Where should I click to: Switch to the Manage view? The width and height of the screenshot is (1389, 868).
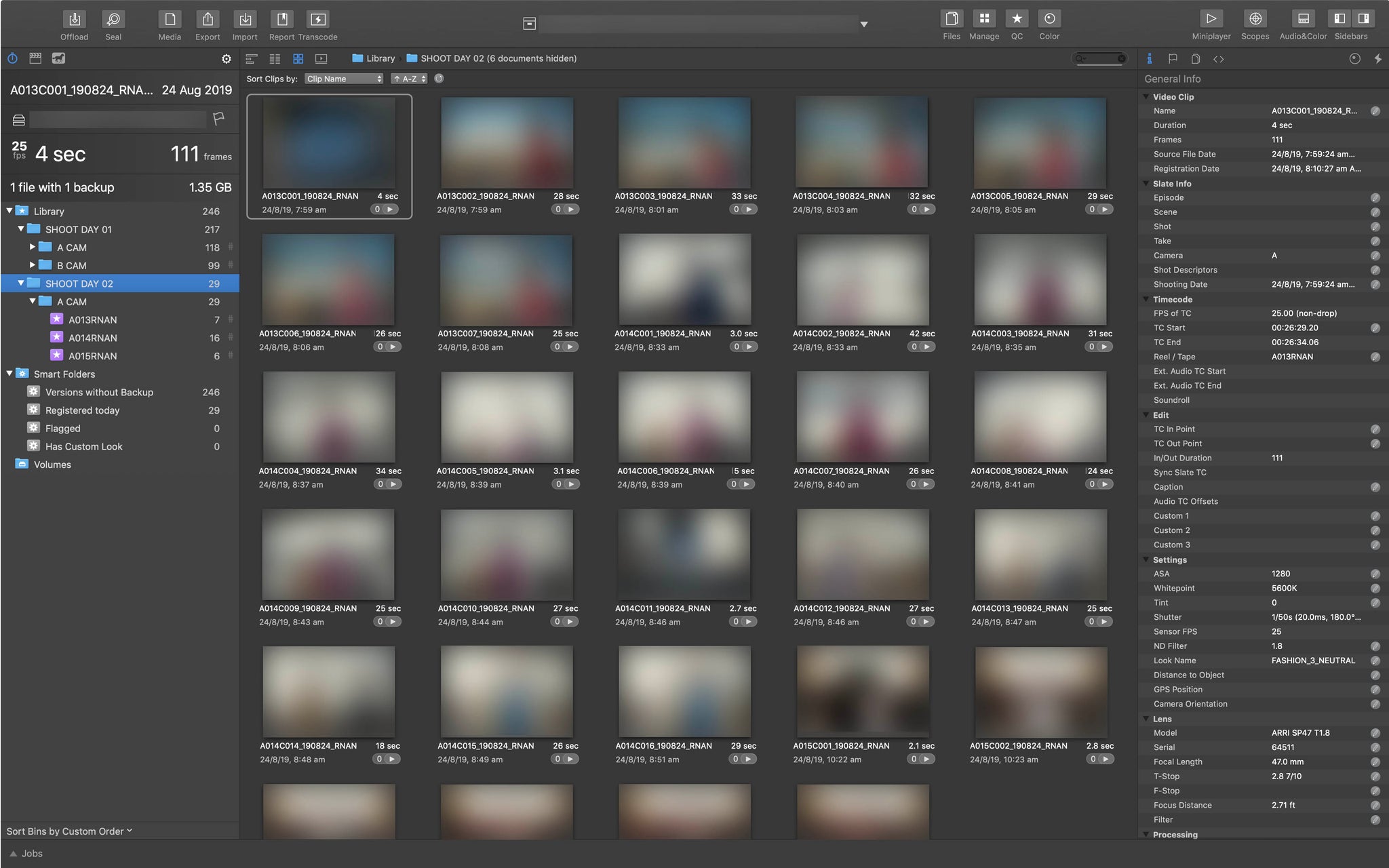[x=984, y=19]
